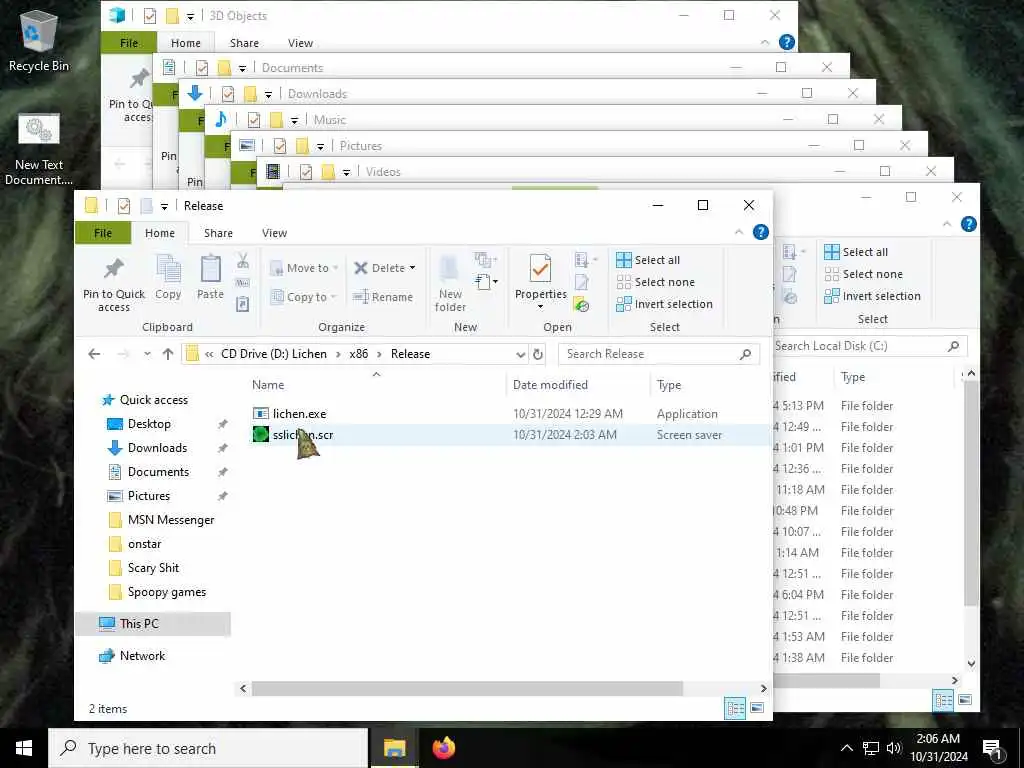Open the Copy to dropdown
1024x768 pixels.
(303, 297)
